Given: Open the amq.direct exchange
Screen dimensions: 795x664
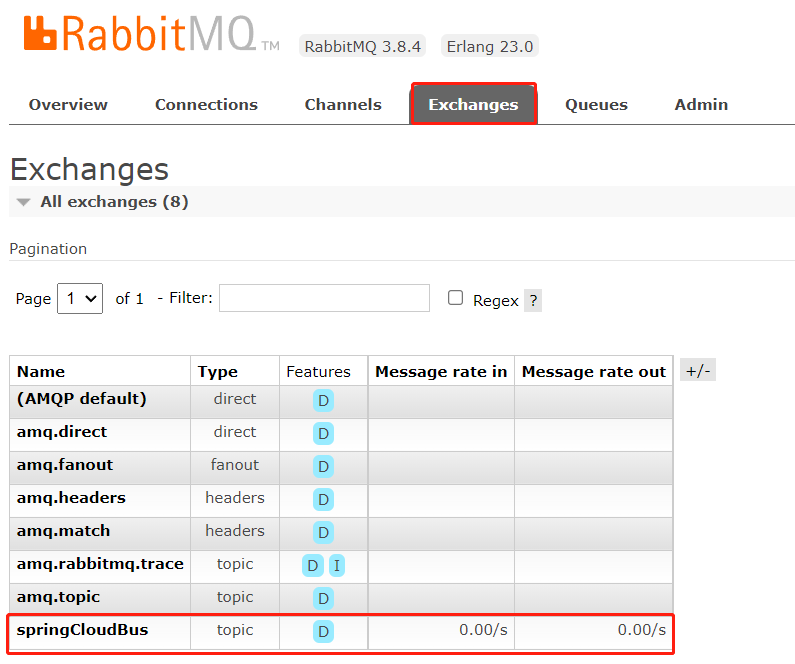Looking at the screenshot, I should (62, 432).
